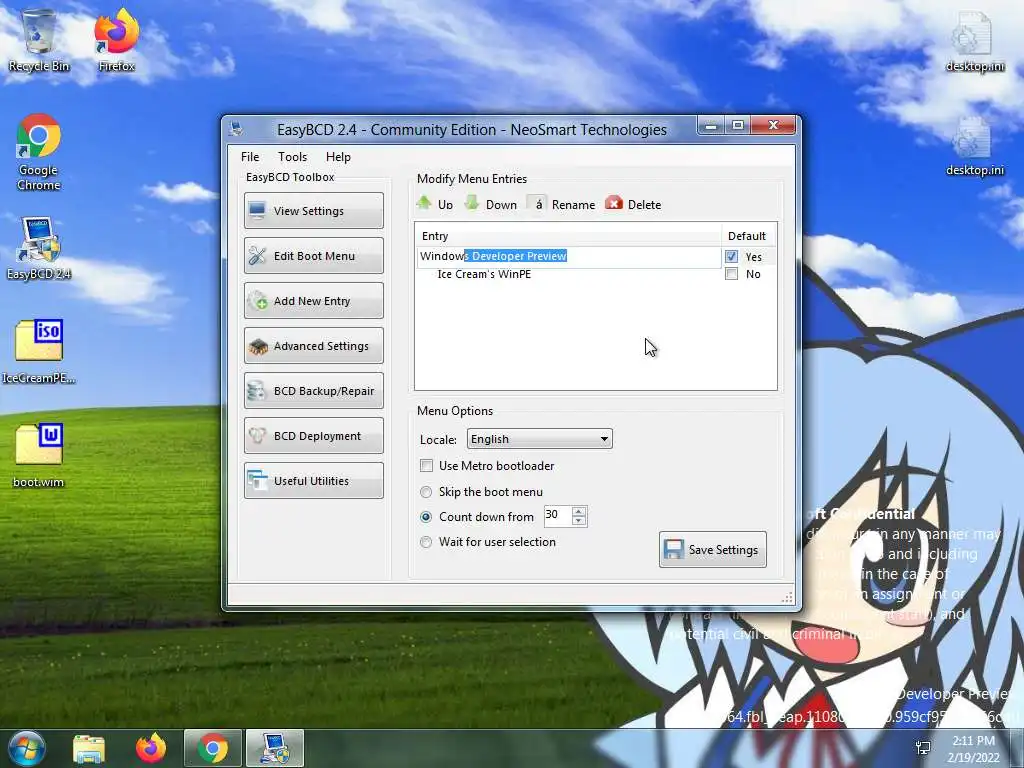The image size is (1024, 768).
Task: Open the BCD Deployment section
Action: point(313,436)
